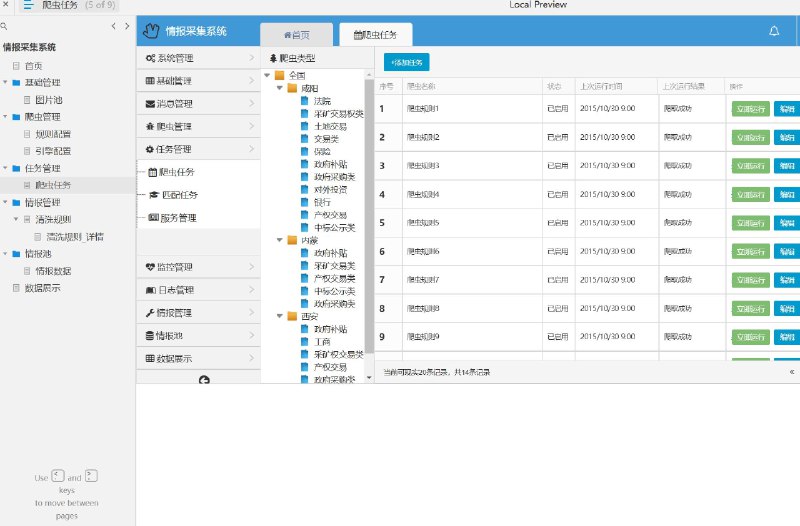Screen dimensions: 800x526
Task: Click the 全国 folder icon in tree
Action: pos(280,76)
